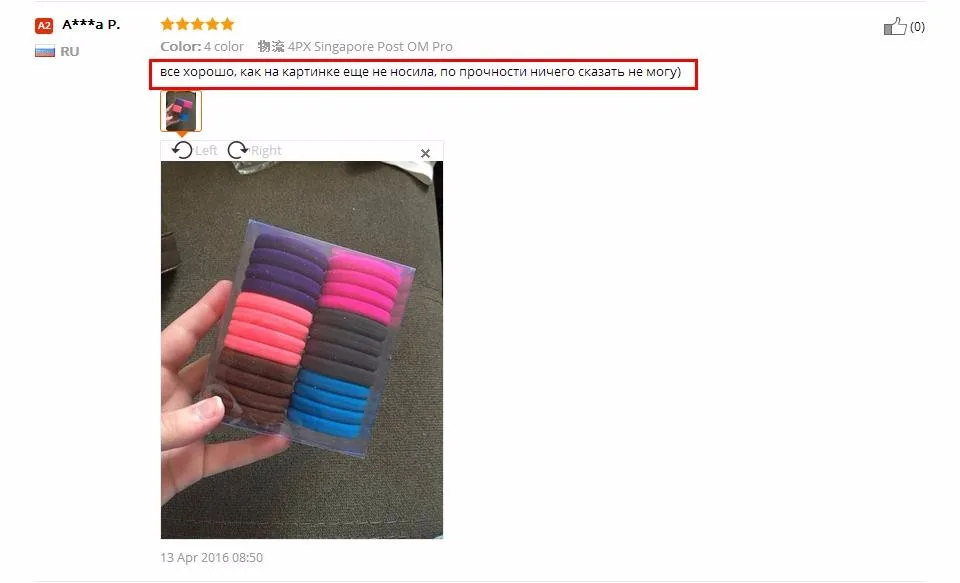Viewport: 960px width, 583px height.
Task: Click the helpful vote count (0)
Action: click(x=917, y=26)
